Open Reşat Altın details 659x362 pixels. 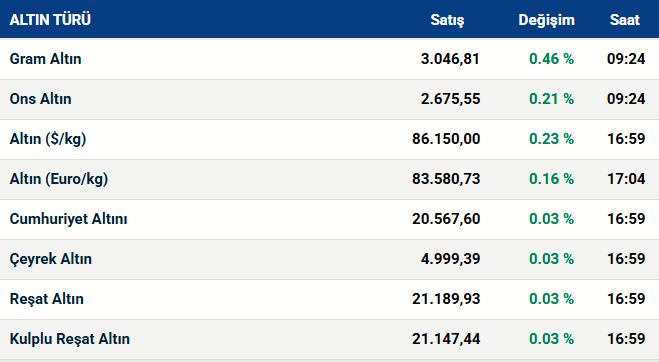(x=47, y=299)
